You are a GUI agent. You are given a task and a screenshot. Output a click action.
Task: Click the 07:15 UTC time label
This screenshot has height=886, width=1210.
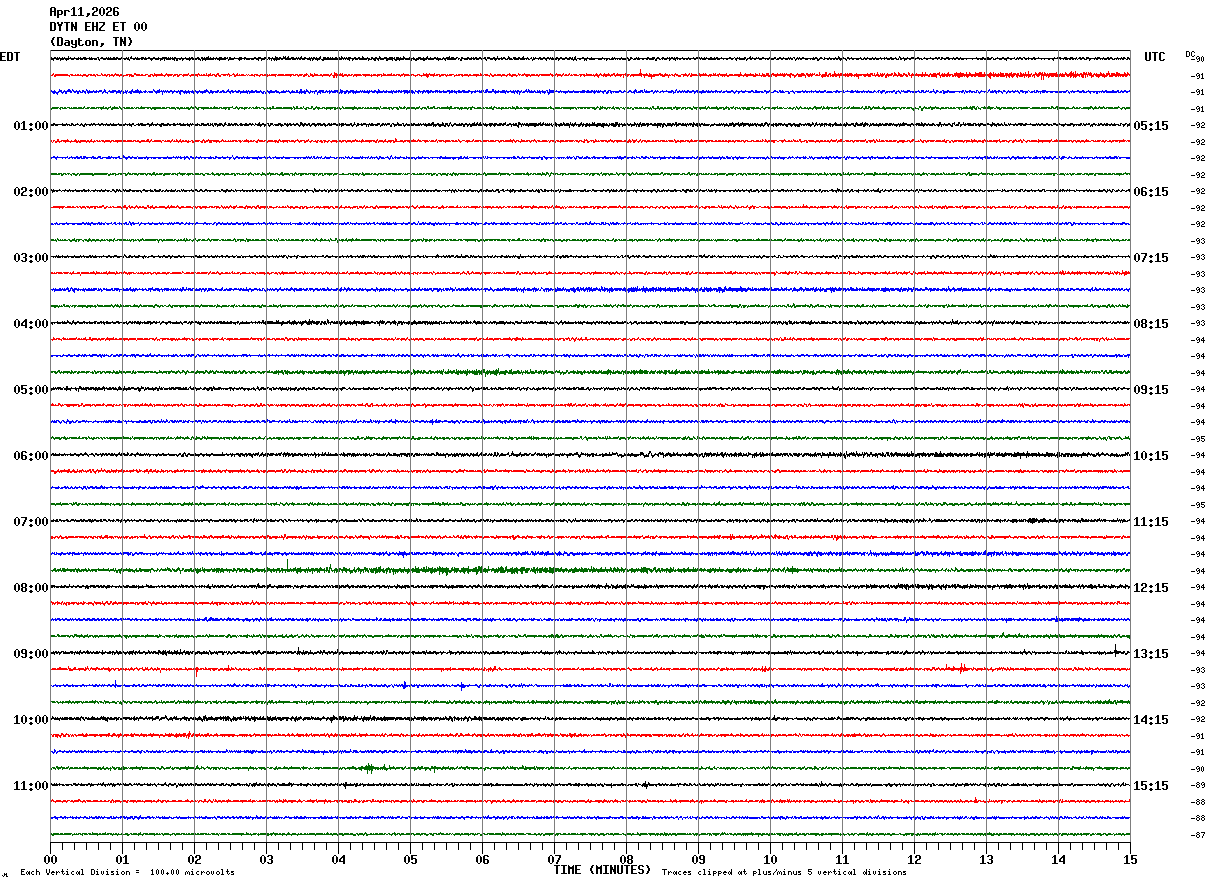click(1151, 258)
